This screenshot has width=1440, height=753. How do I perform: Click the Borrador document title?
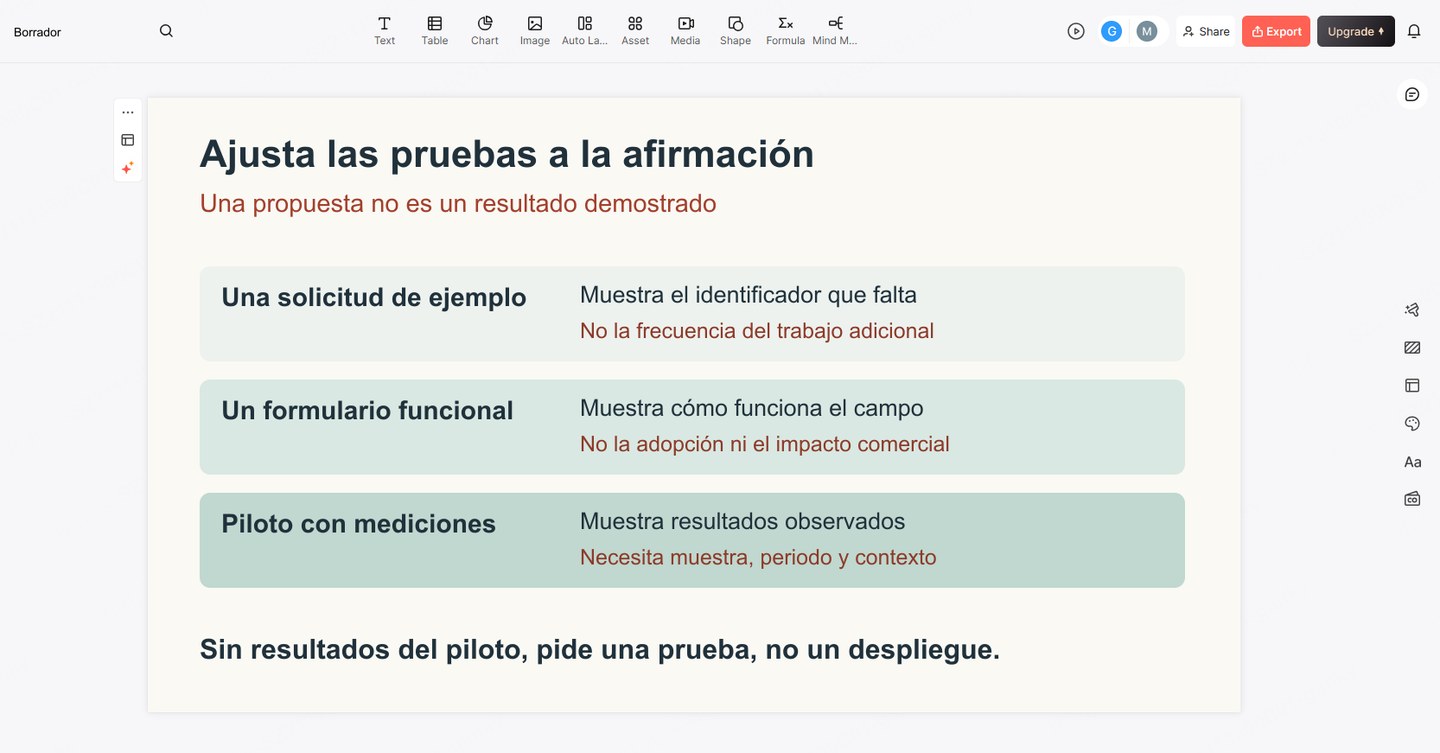(x=37, y=32)
